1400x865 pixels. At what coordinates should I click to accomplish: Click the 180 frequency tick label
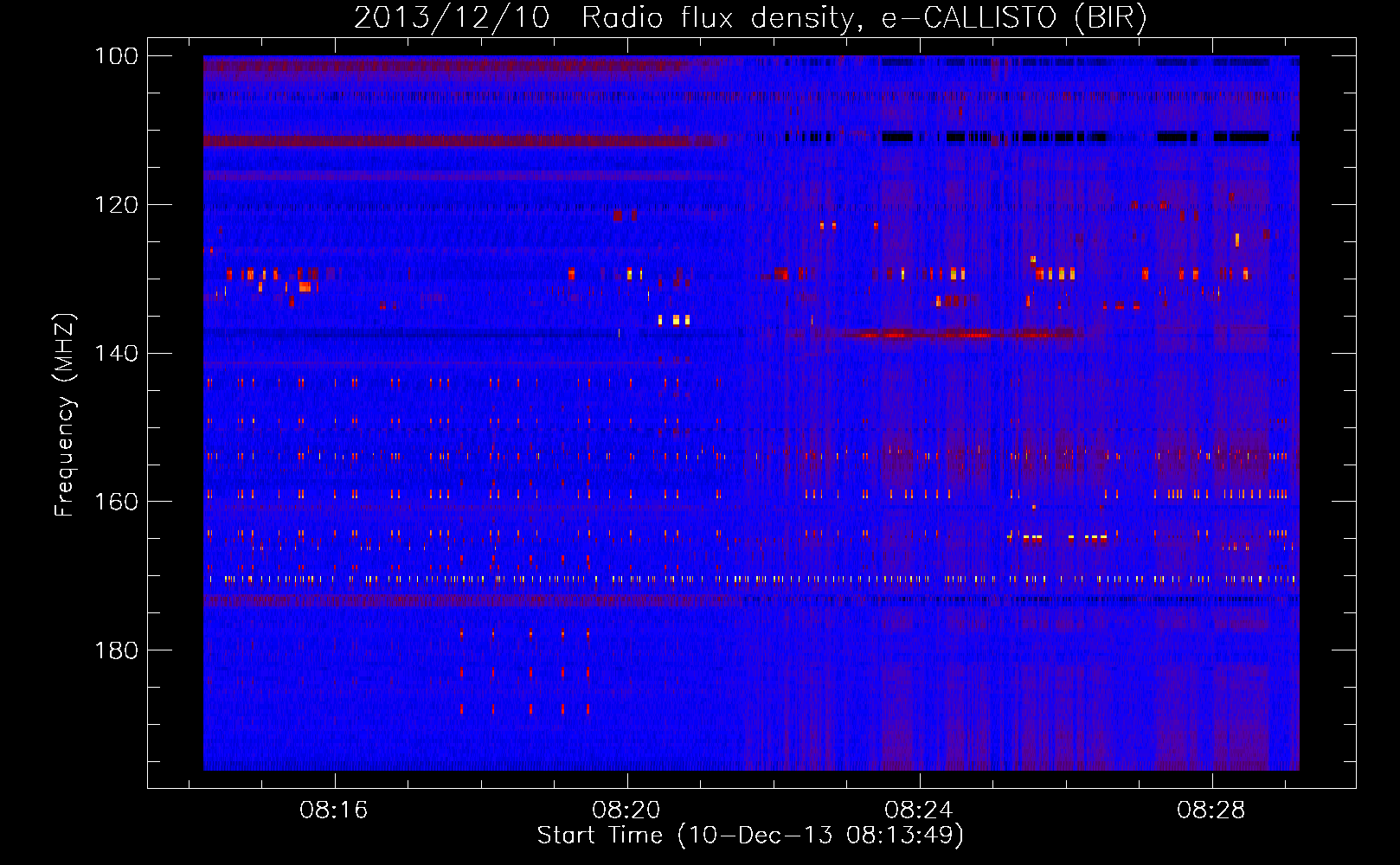[116, 650]
